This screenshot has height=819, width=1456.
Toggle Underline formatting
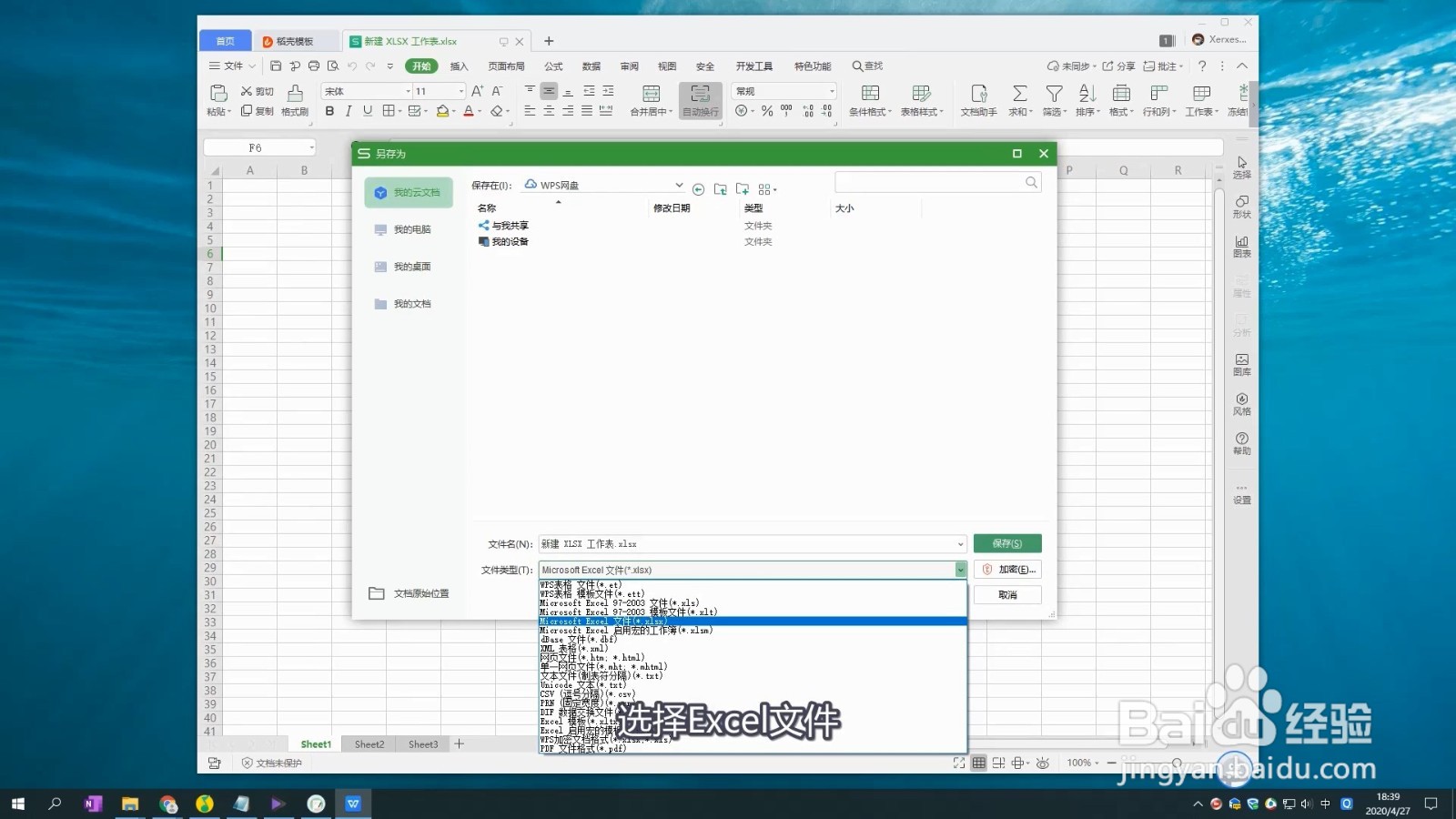pyautogui.click(x=368, y=111)
